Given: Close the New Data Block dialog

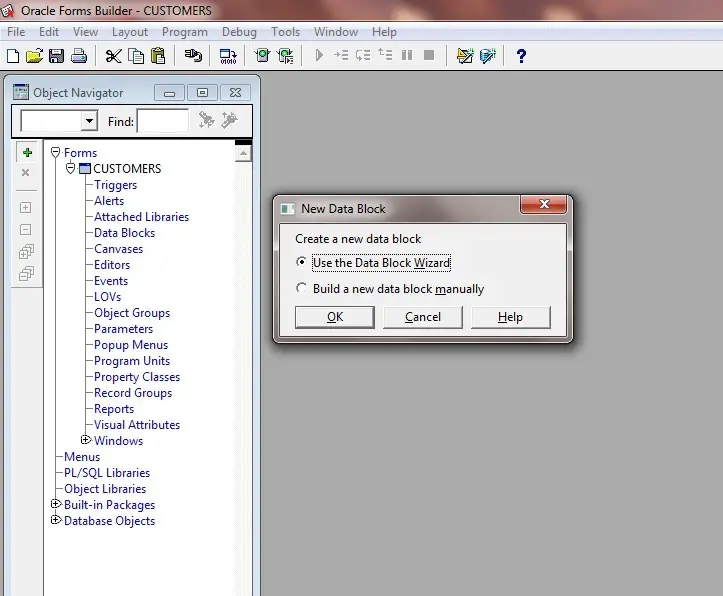Looking at the screenshot, I should click(544, 204).
